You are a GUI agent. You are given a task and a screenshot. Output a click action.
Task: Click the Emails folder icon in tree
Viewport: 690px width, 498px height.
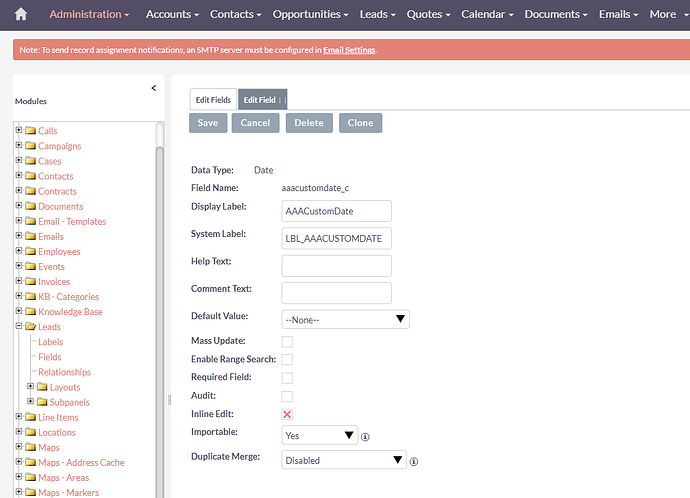pos(30,236)
